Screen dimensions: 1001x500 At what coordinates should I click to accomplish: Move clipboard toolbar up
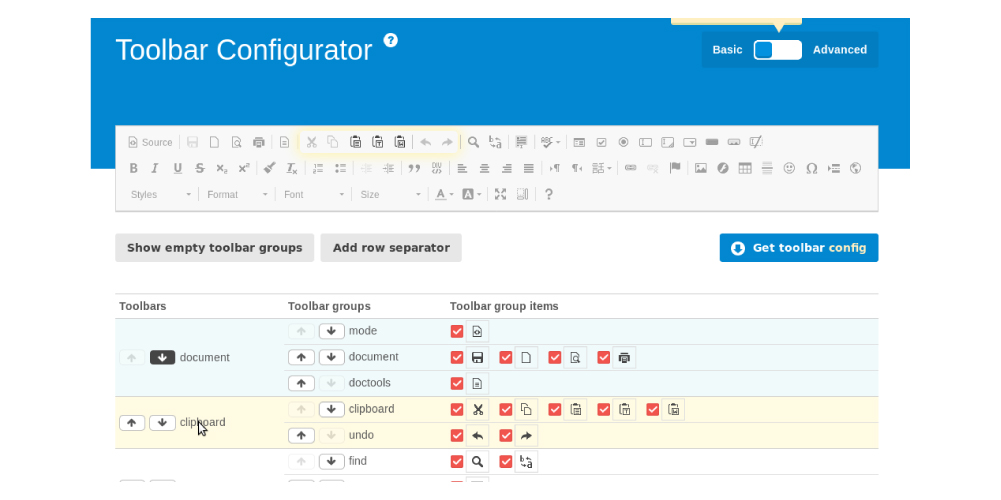(x=132, y=423)
